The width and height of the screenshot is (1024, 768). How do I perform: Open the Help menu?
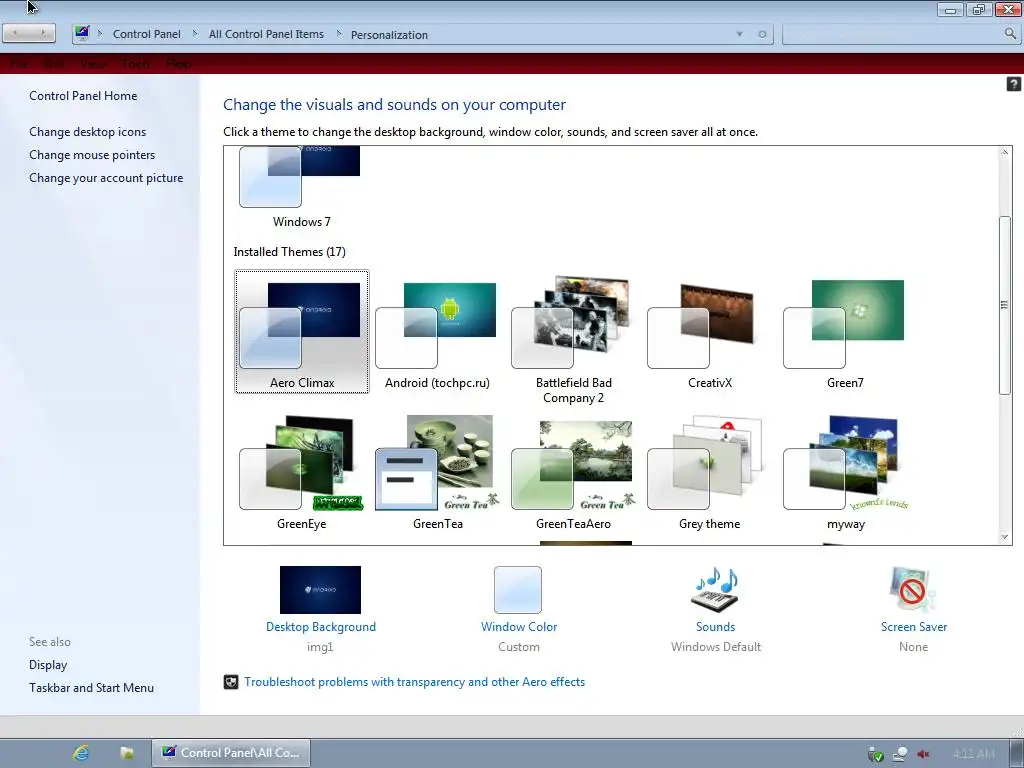pyautogui.click(x=178, y=63)
